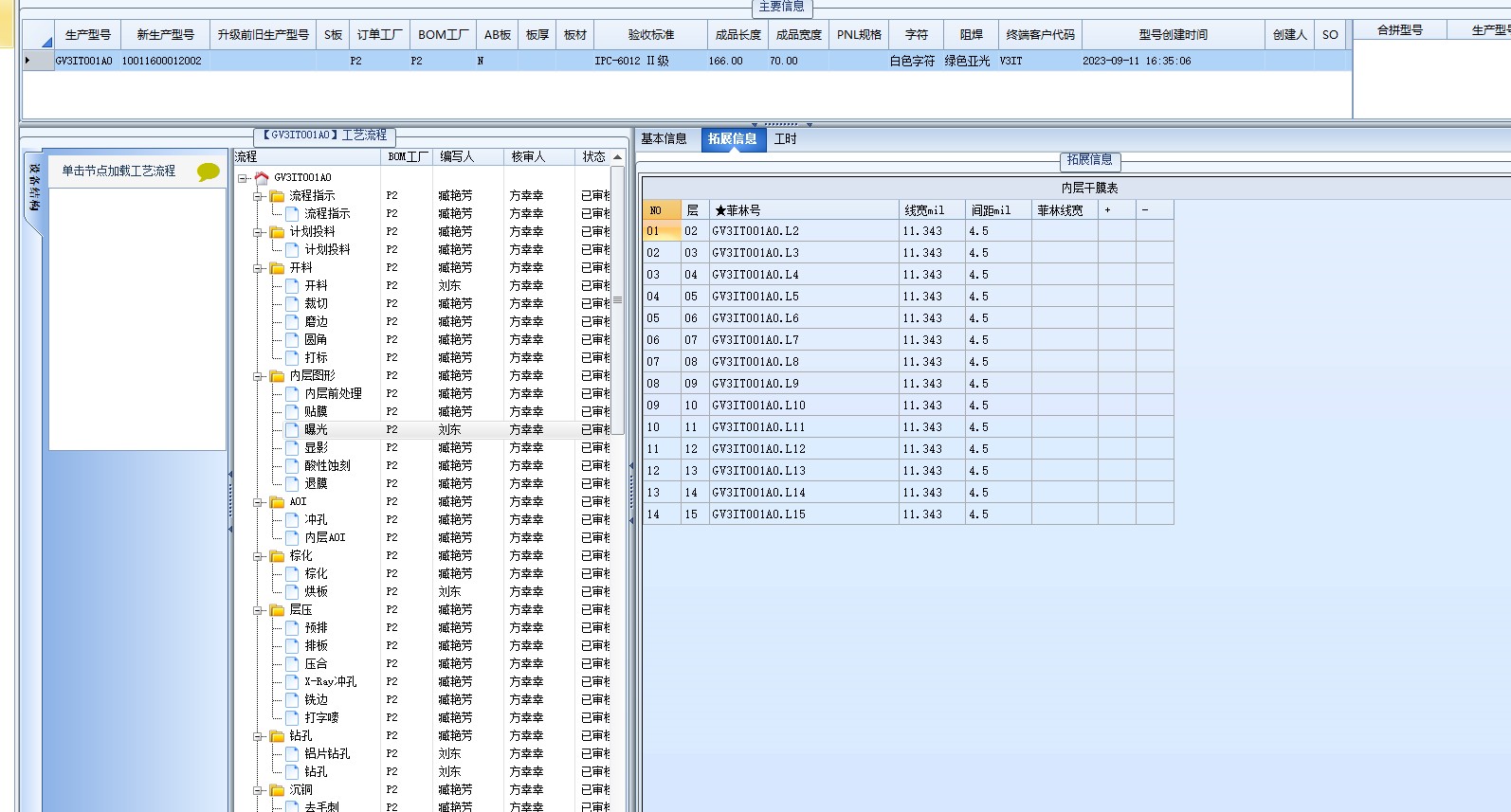Image resolution: width=1511 pixels, height=812 pixels.
Task: Click the 流程指示 folder icon
Action: click(x=278, y=196)
